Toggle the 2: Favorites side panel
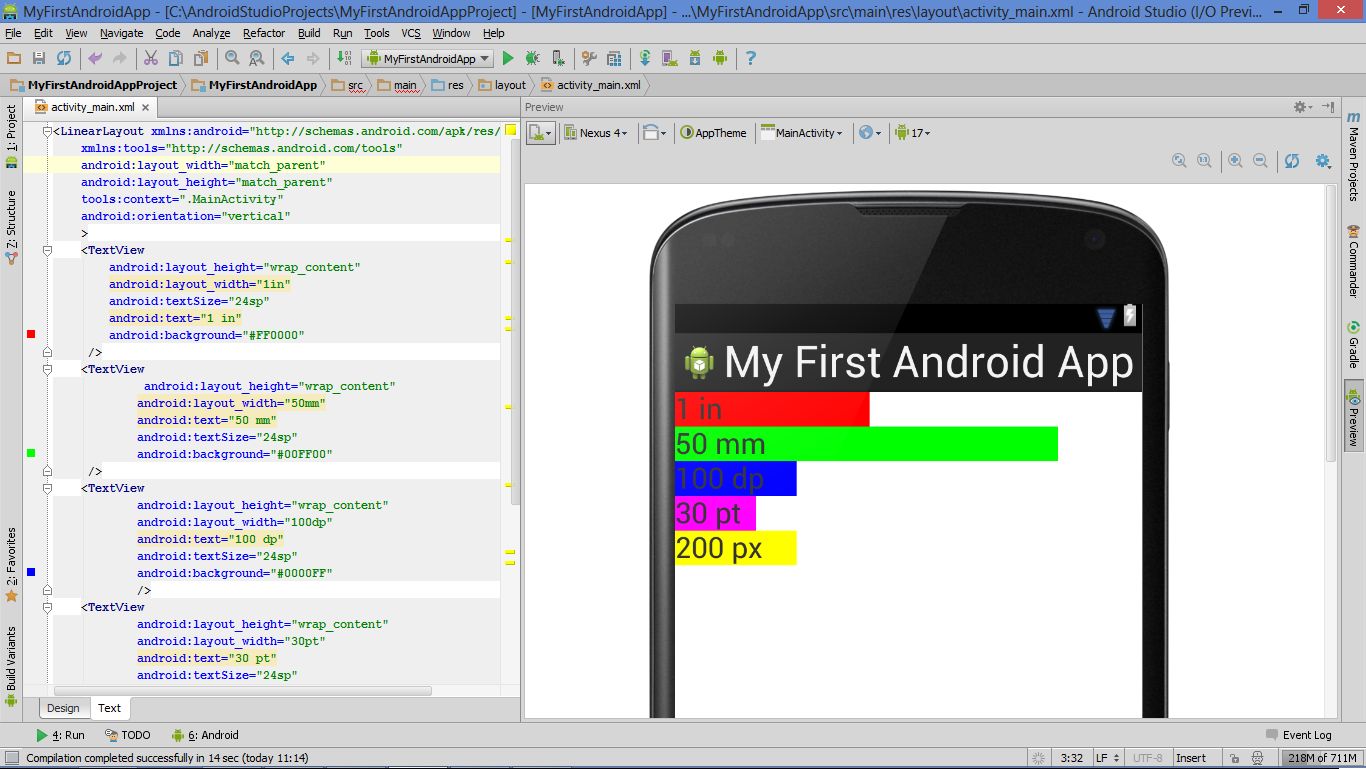1366x769 pixels. tap(12, 565)
